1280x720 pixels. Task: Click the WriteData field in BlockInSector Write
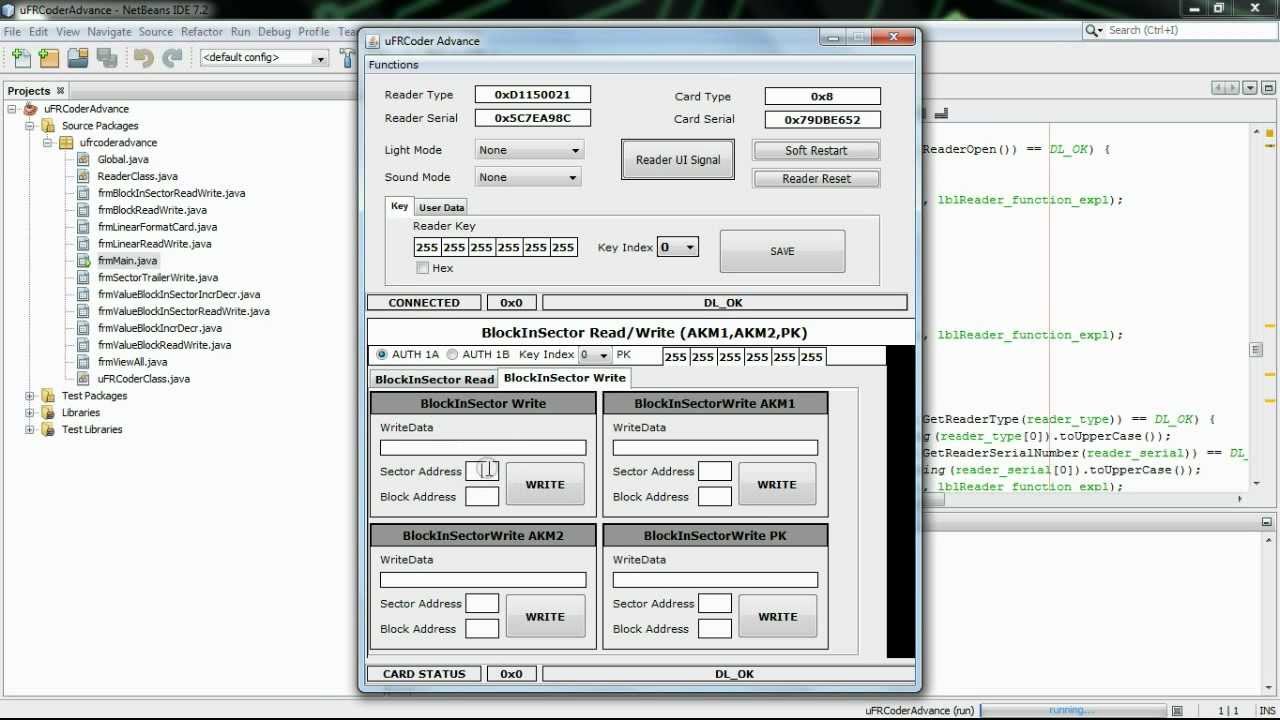coord(483,448)
